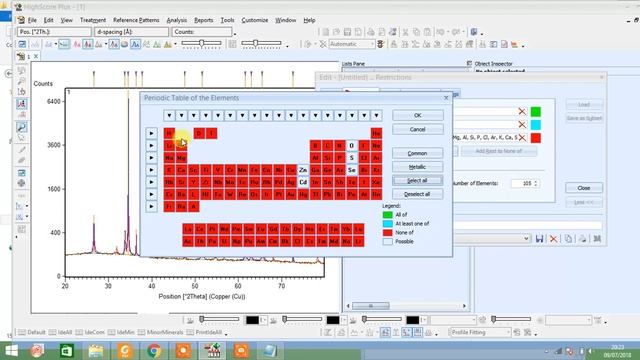Screen dimensions: 640x360
Task: Click the Copy icon next to scissors
Action: 416,32
